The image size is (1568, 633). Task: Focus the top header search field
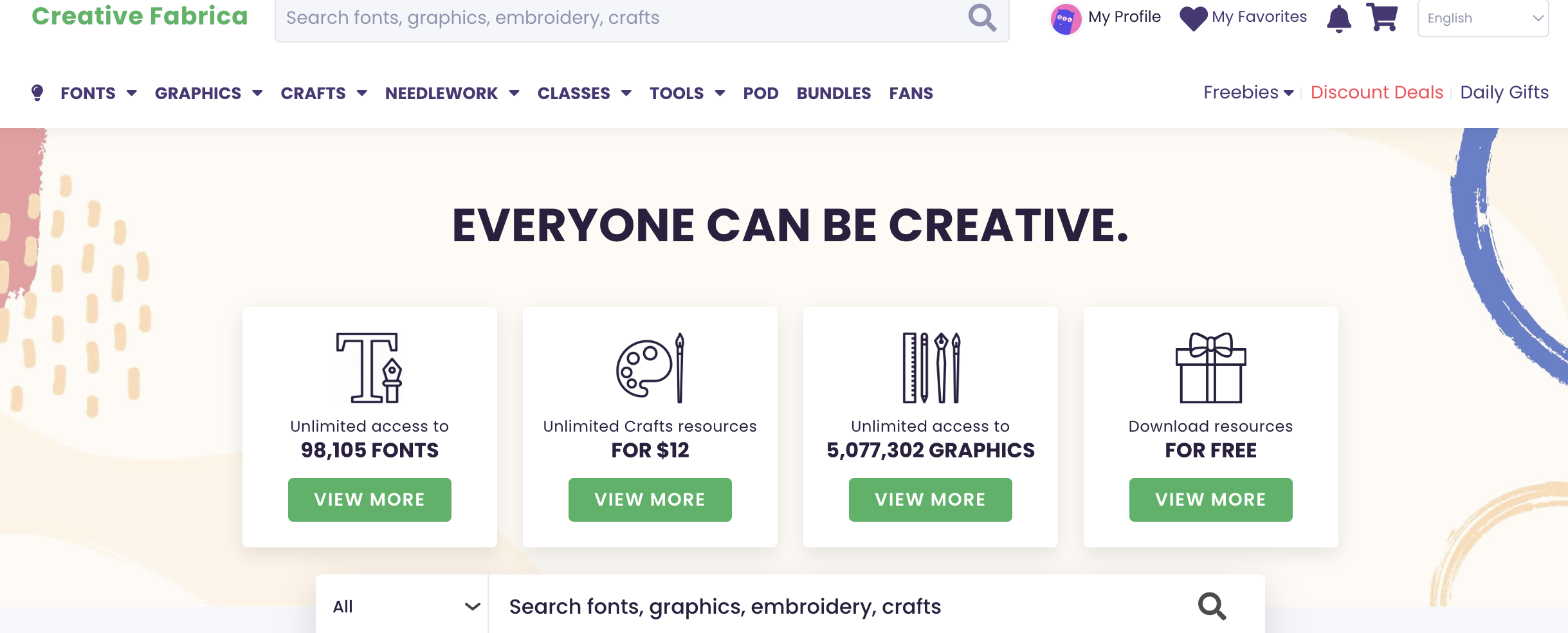click(x=617, y=18)
